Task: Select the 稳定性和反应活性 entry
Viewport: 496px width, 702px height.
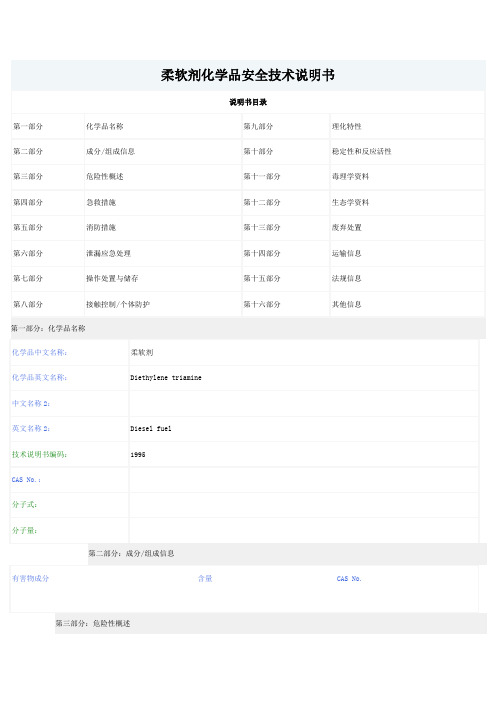Action: click(362, 151)
